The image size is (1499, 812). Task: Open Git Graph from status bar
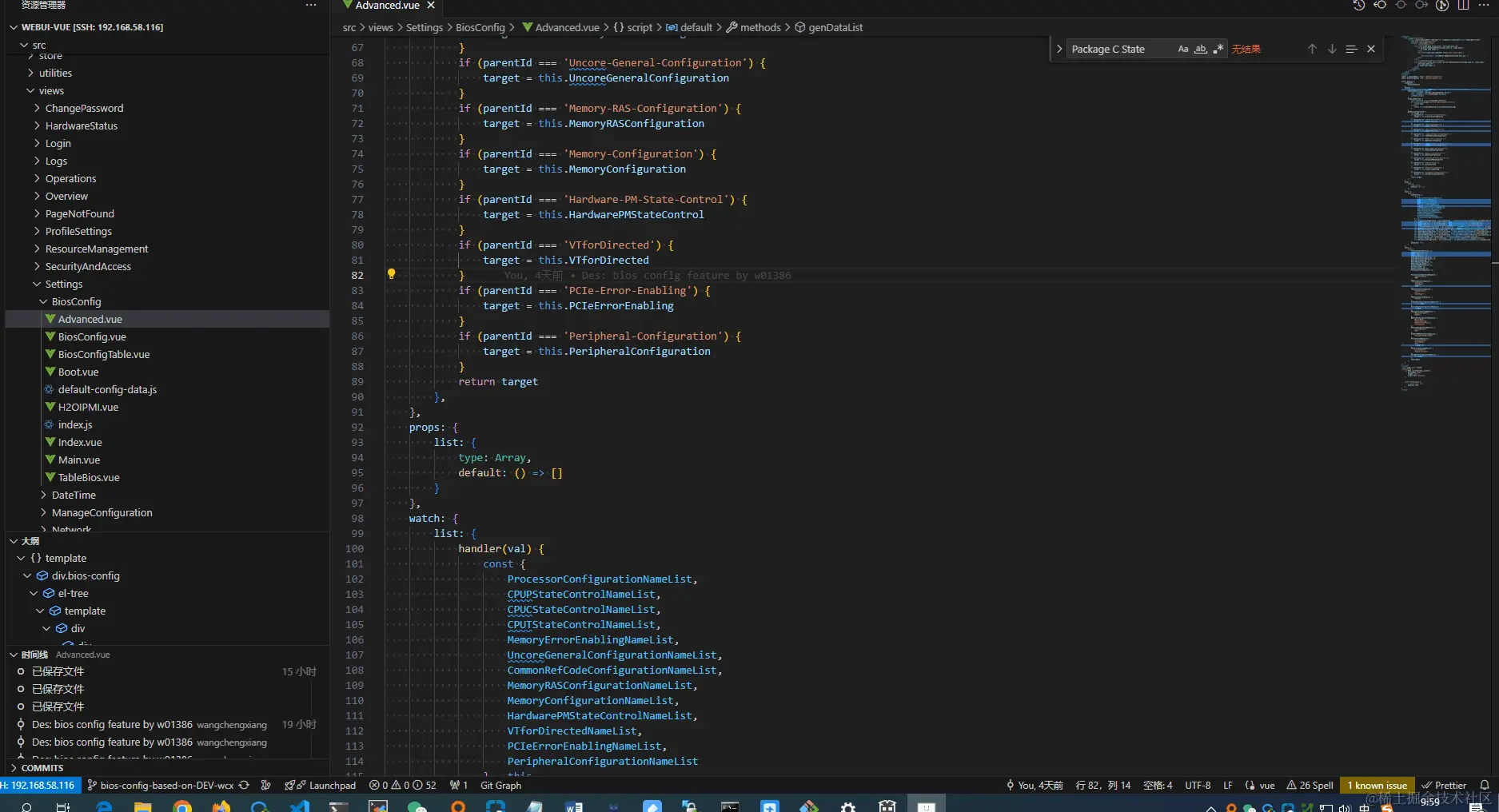pos(500,785)
